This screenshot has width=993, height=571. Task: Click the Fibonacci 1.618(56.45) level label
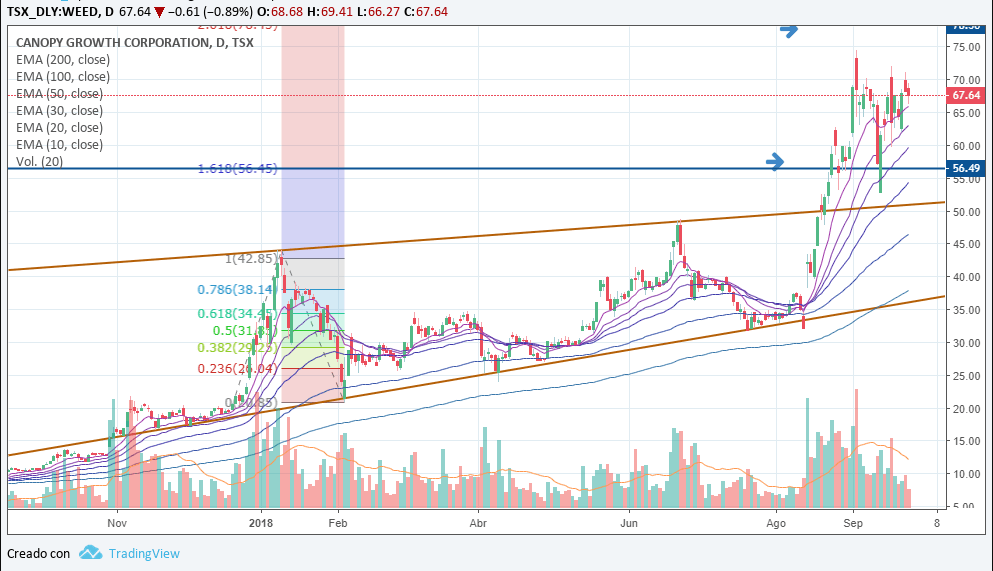click(x=236, y=169)
